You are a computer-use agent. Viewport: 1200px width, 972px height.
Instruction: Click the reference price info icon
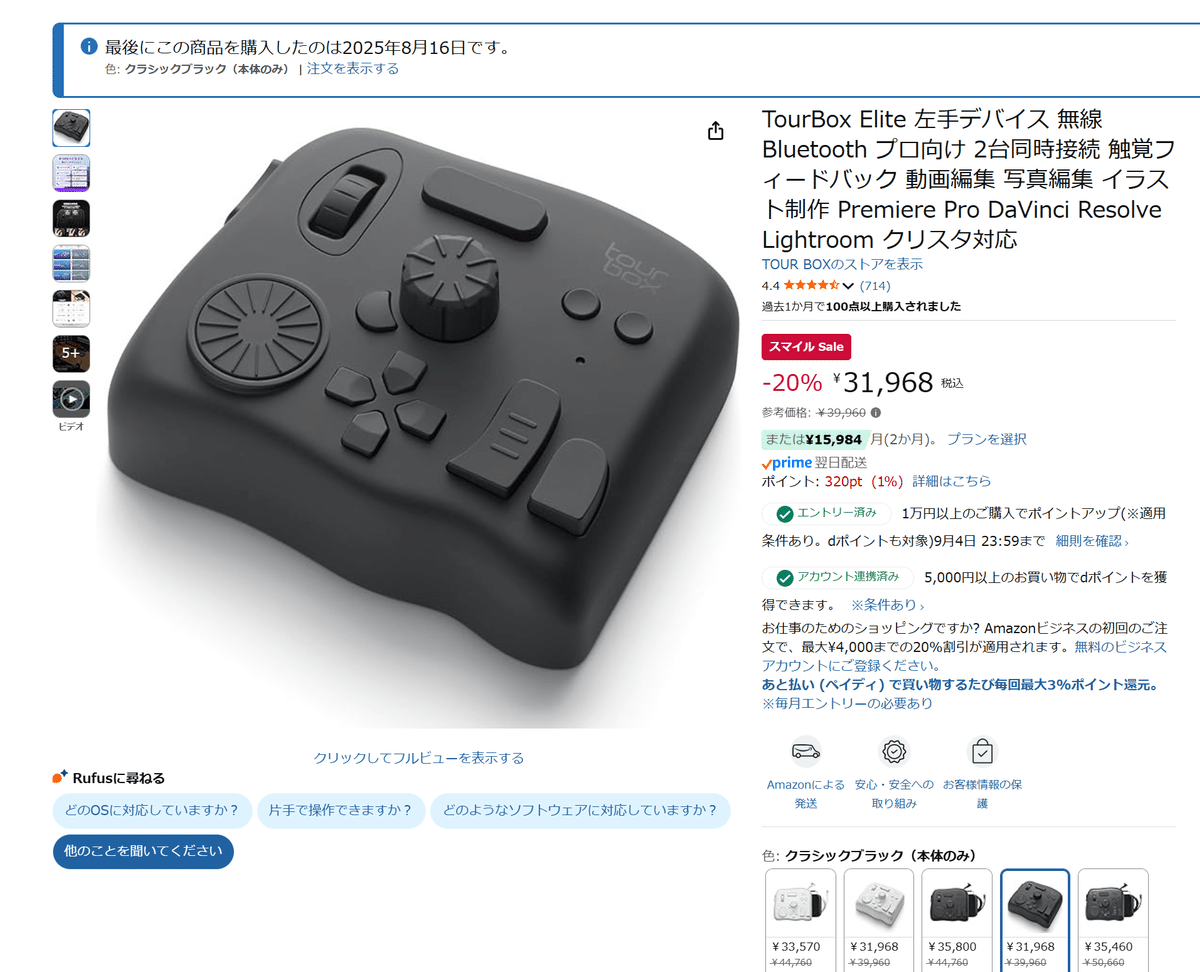click(875, 412)
